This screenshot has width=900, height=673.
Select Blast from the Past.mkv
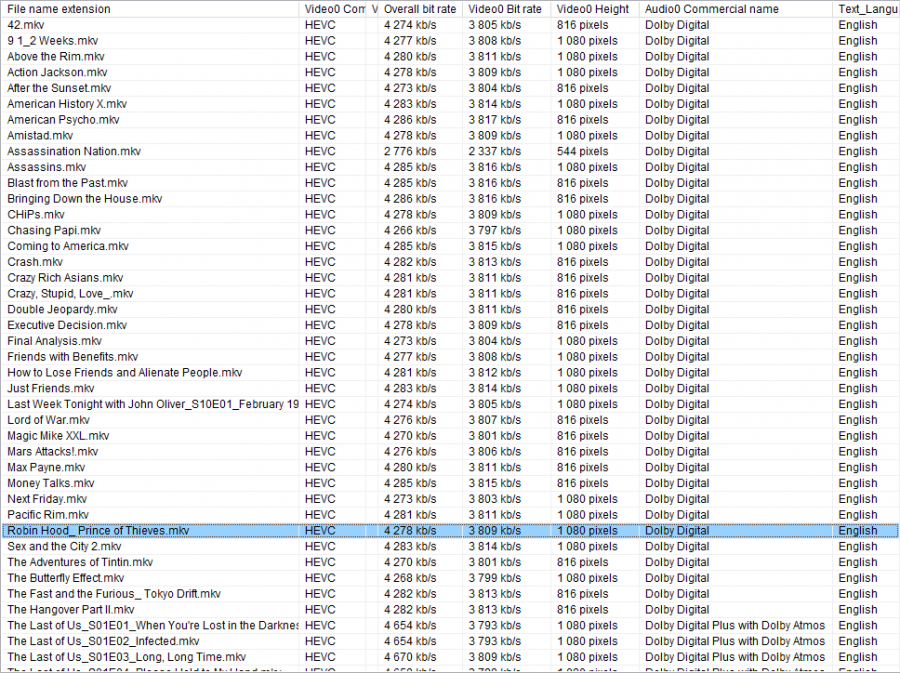(67, 183)
